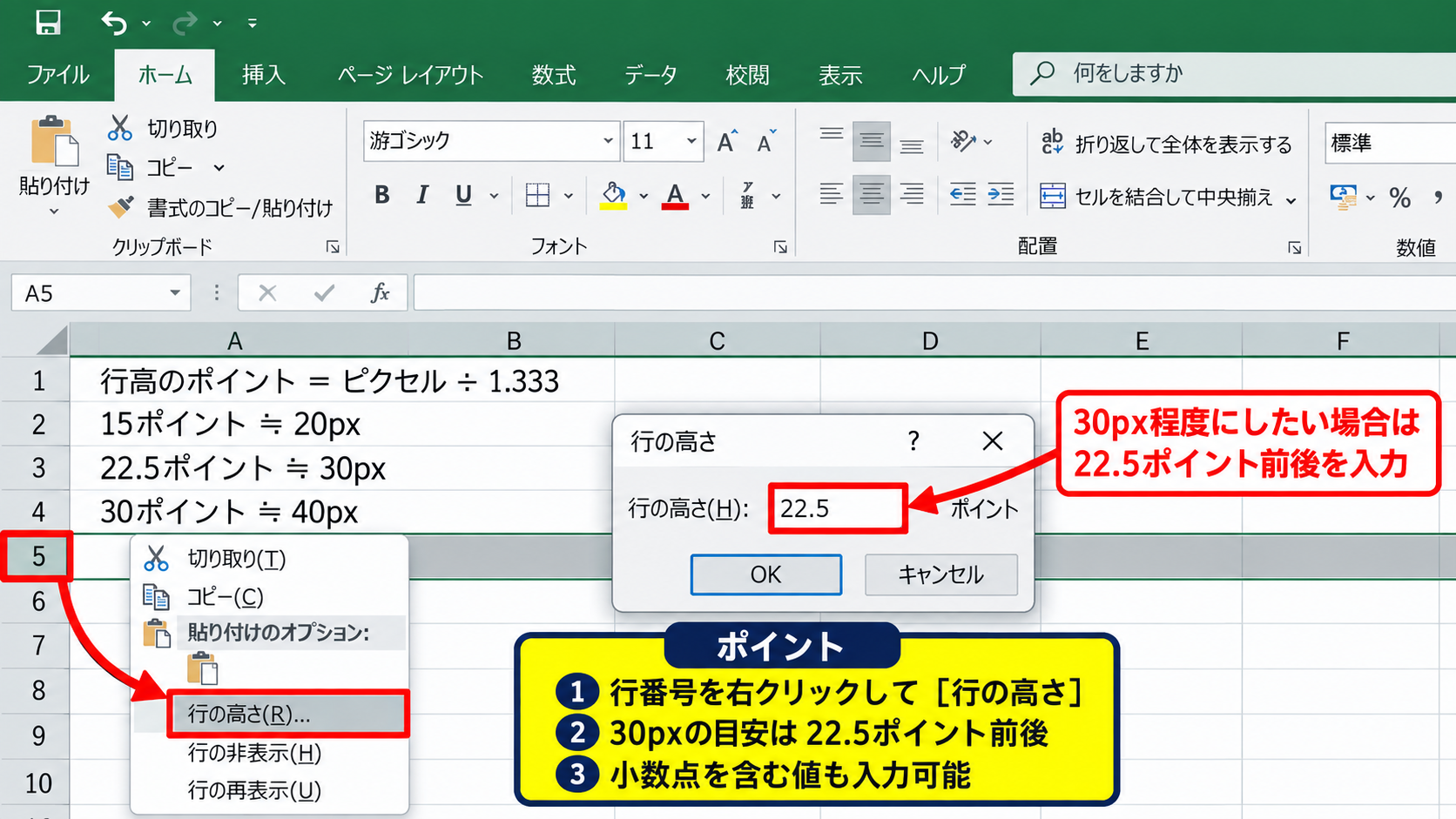The width and height of the screenshot is (1456, 819).
Task: Open the 挿入 ribbon tab
Action: pos(264,75)
